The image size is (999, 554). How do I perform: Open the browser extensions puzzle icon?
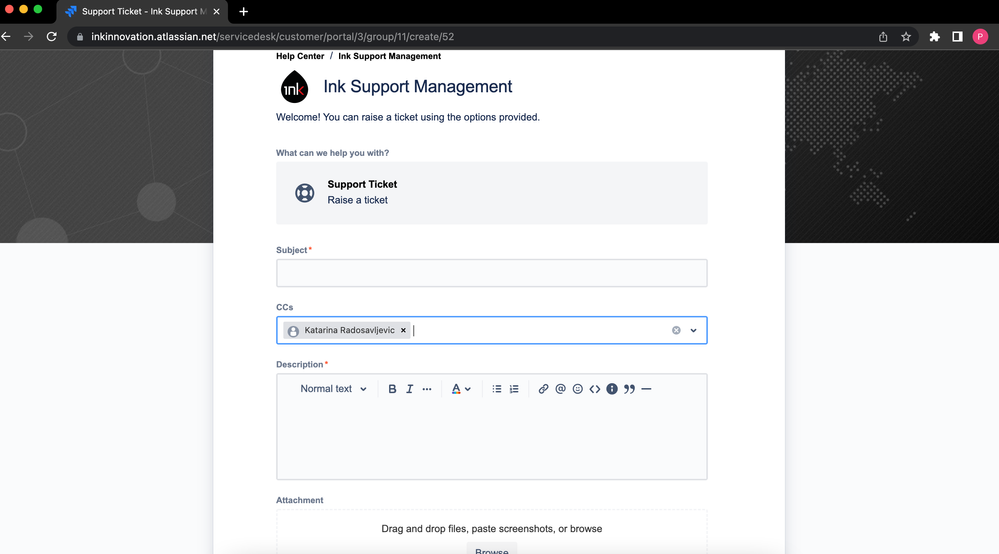pos(935,37)
